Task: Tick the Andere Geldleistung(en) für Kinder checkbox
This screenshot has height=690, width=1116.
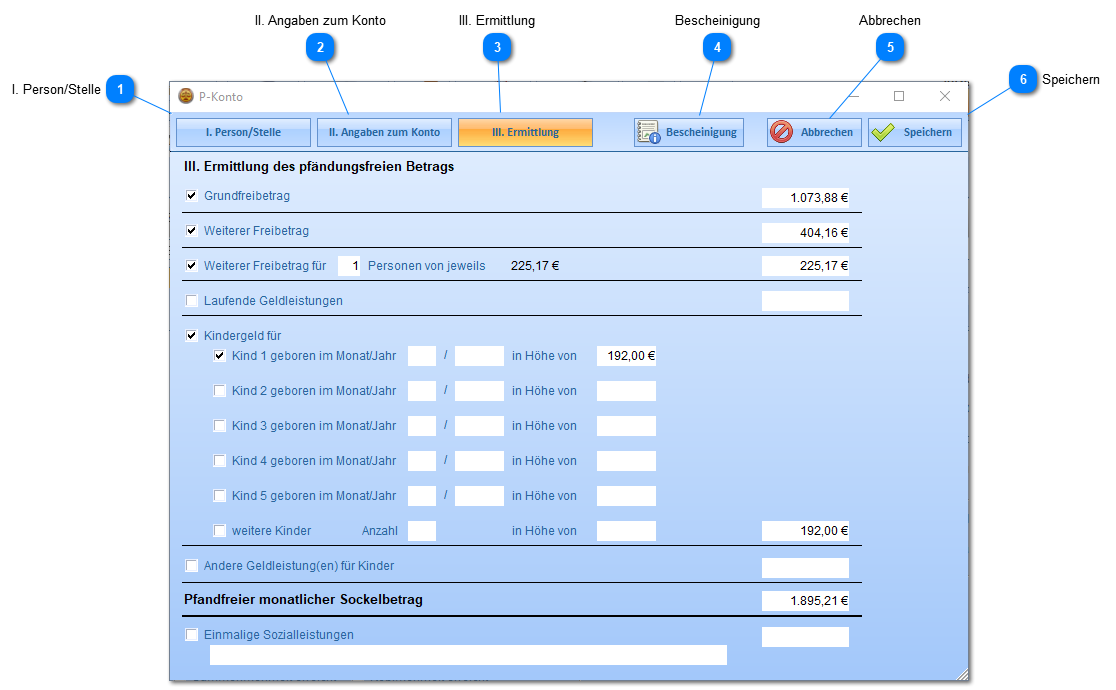Action: [x=192, y=566]
